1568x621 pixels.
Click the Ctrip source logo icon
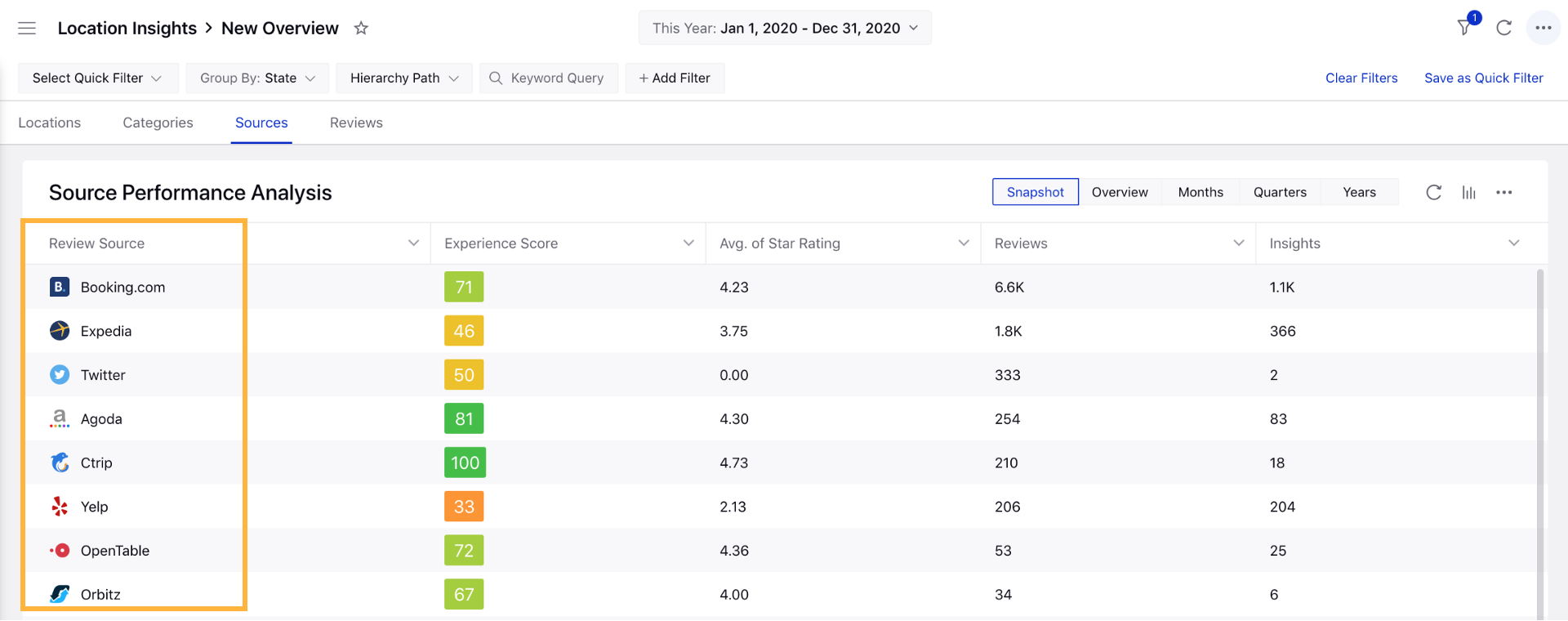(x=60, y=462)
